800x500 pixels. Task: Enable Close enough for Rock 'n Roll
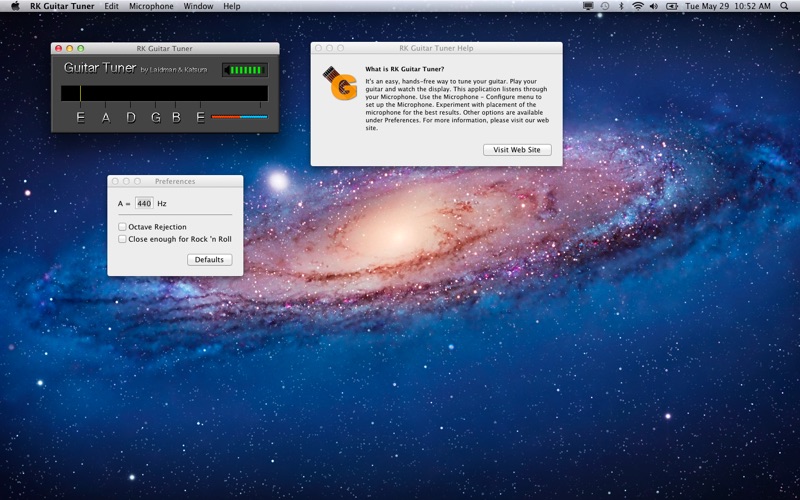(122, 239)
